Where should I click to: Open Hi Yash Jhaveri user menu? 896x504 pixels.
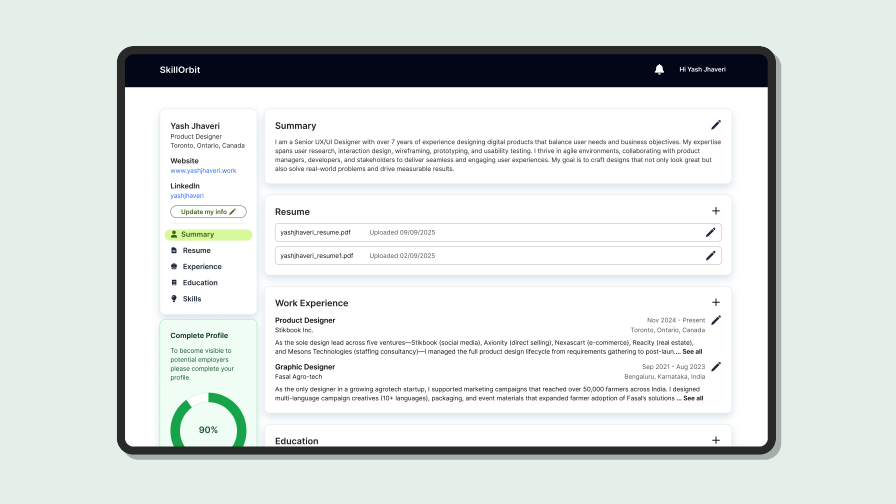pyautogui.click(x=702, y=69)
